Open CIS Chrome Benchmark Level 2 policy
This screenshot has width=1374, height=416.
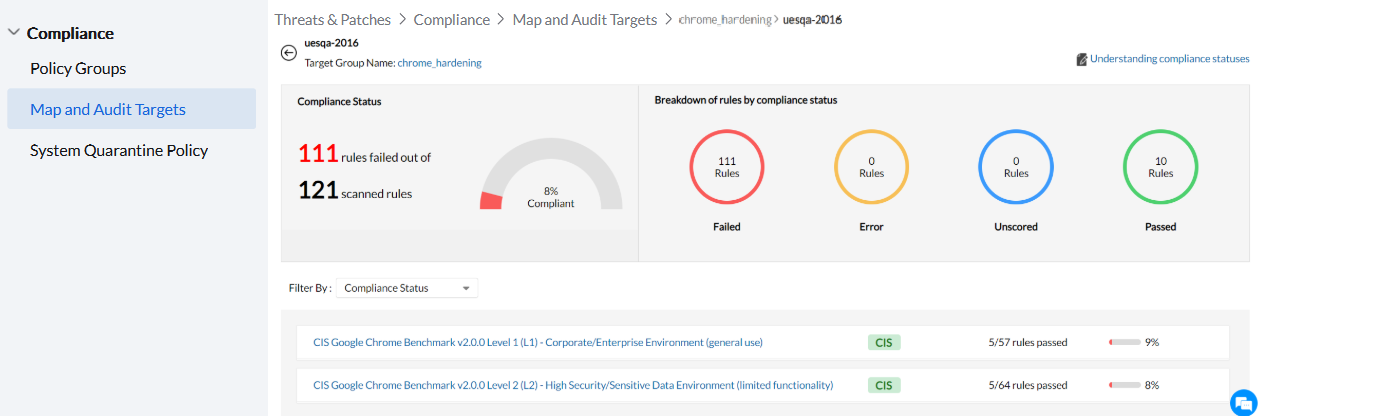click(572, 385)
